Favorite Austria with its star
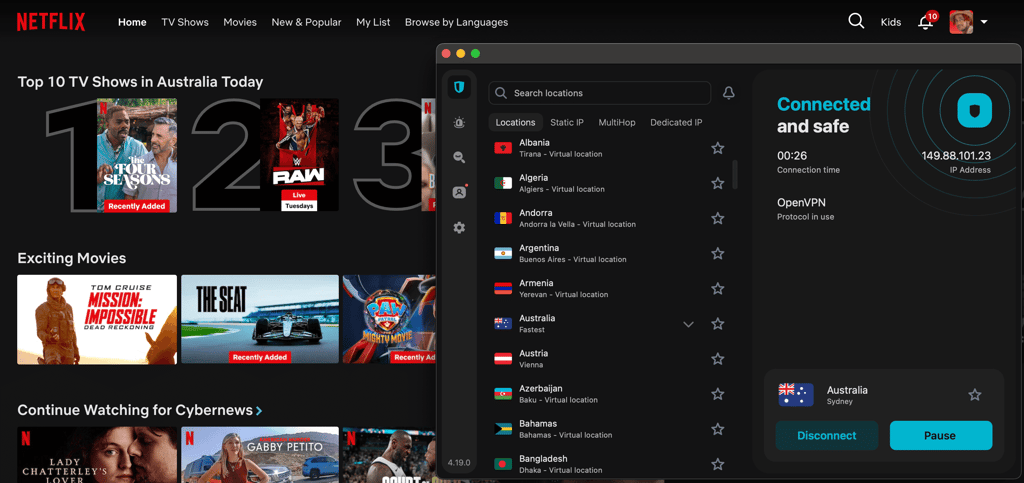Viewport: 1024px width, 483px height. point(718,359)
